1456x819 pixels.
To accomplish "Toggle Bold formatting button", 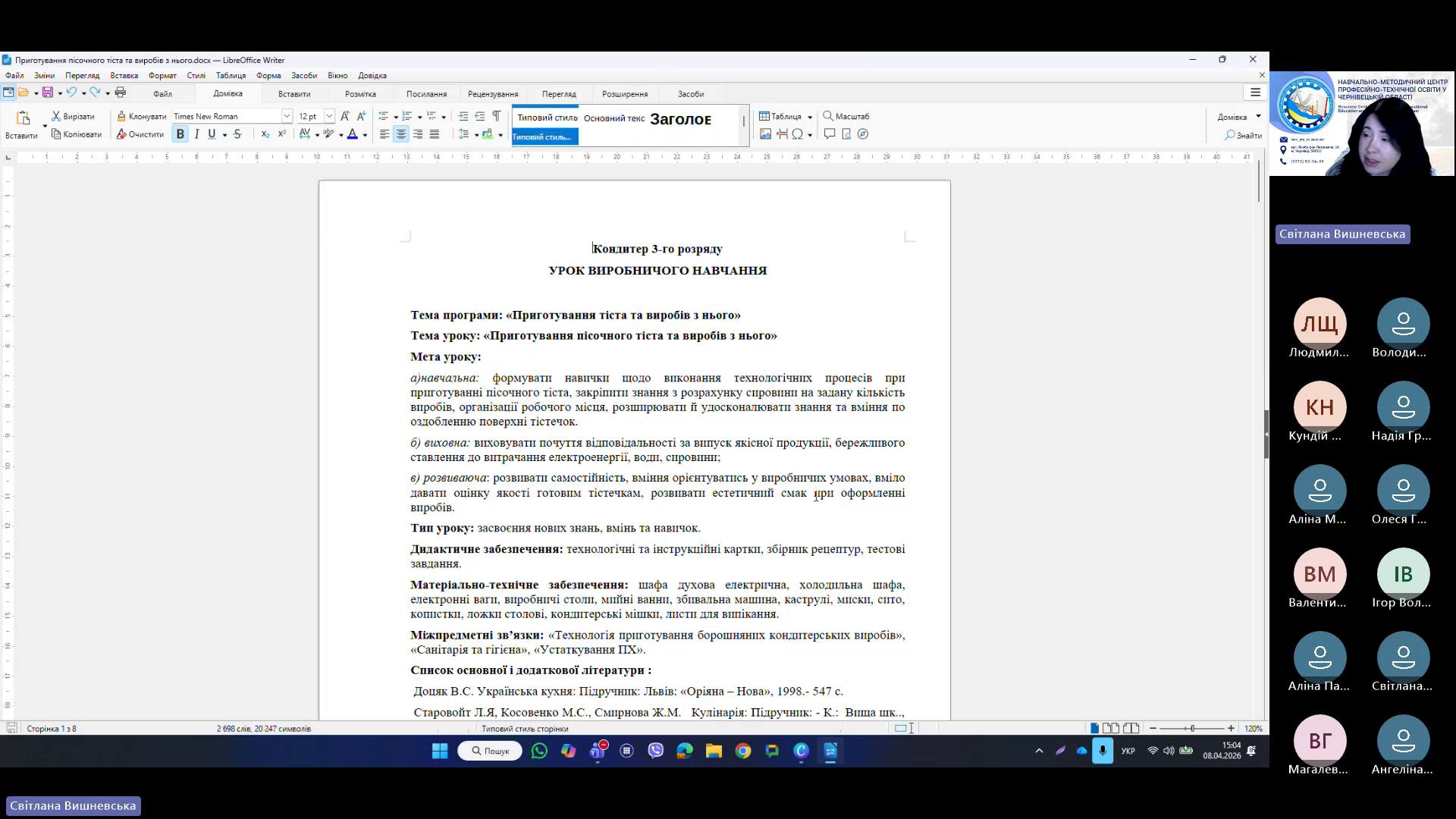I will 180,134.
